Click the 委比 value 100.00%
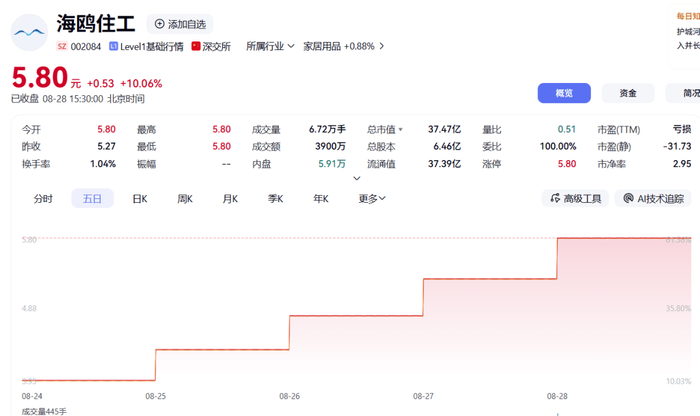The image size is (700, 416). coord(558,146)
